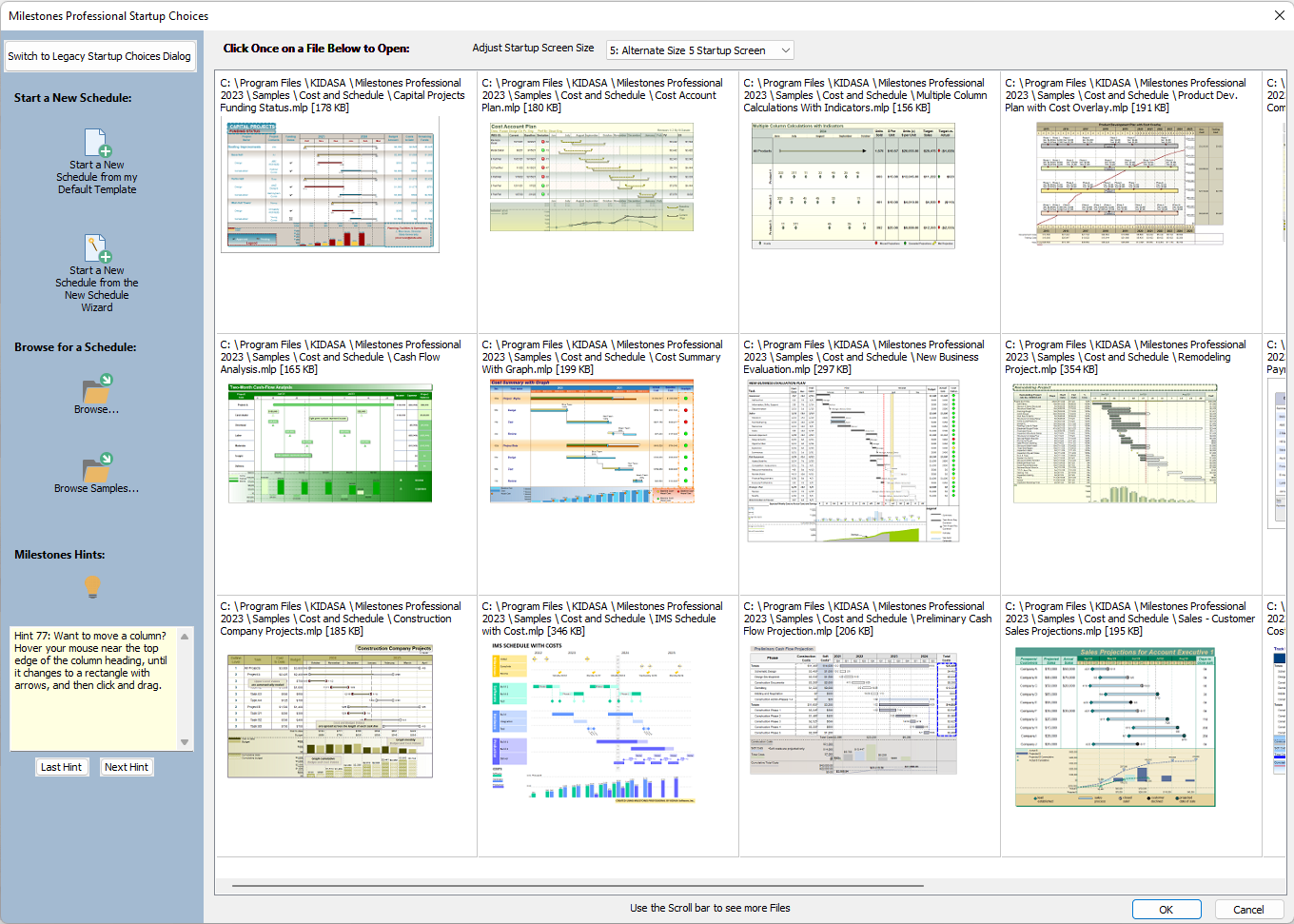
Task: Open the Adjust Startup Screen Size dropdown
Action: (699, 50)
